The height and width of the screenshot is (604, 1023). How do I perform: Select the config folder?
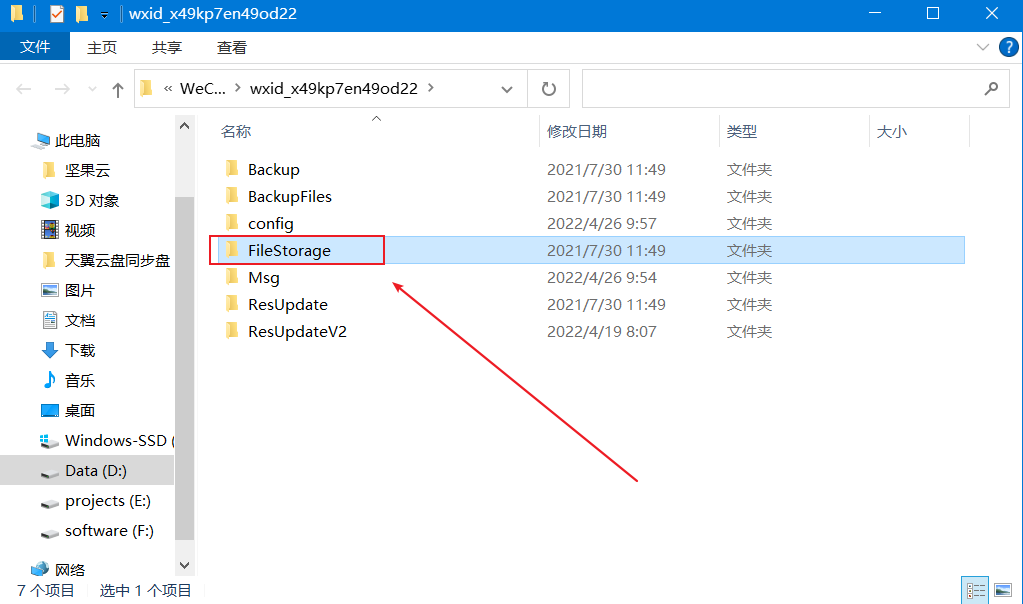pyautogui.click(x=271, y=224)
